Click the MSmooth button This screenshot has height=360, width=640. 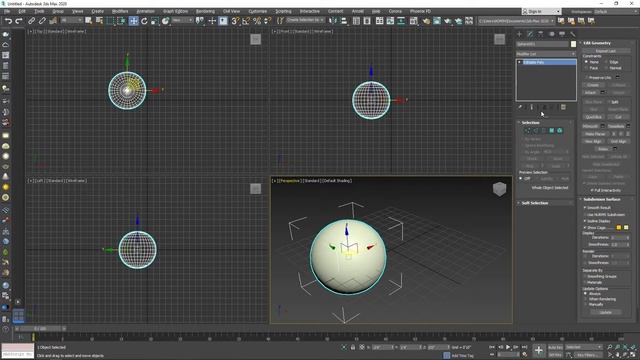590,126
